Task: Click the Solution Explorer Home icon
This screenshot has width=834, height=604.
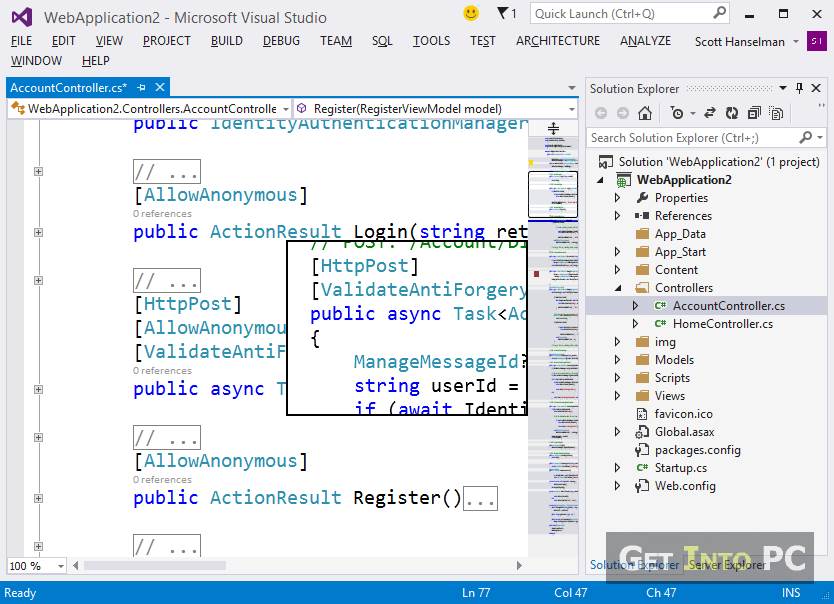Action: pyautogui.click(x=645, y=113)
